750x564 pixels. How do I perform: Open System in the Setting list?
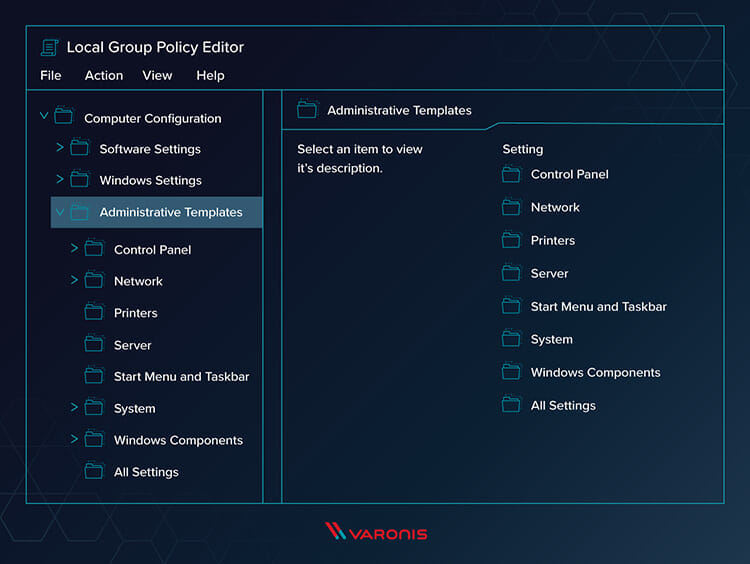[x=551, y=340]
